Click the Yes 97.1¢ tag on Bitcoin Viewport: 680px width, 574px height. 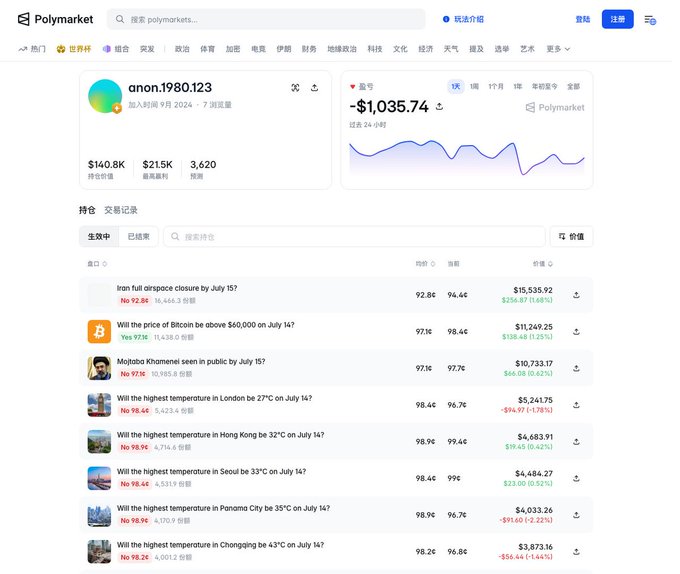click(x=134, y=337)
